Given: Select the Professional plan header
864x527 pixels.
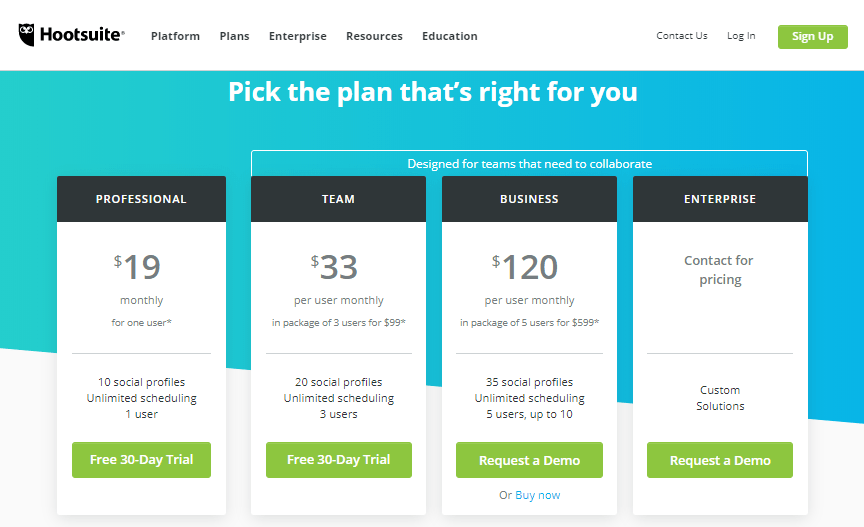Looking at the screenshot, I should point(141,199).
